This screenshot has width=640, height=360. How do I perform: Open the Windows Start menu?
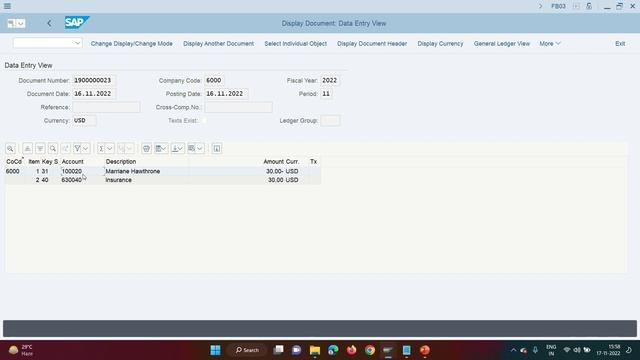pos(216,350)
